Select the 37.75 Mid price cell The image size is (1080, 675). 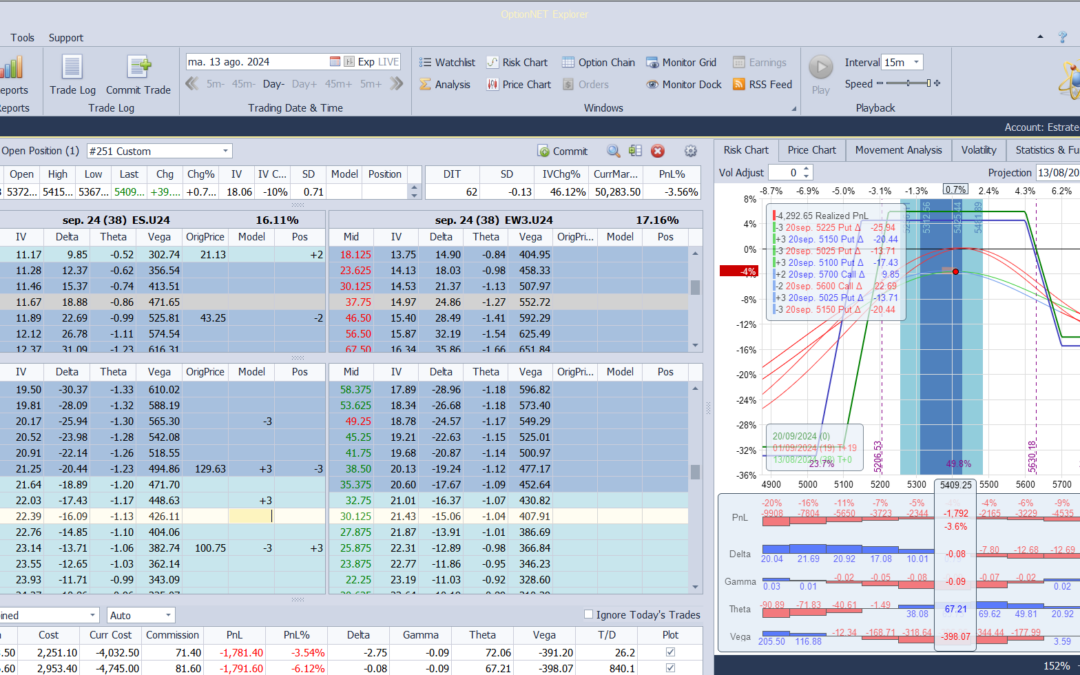click(351, 302)
